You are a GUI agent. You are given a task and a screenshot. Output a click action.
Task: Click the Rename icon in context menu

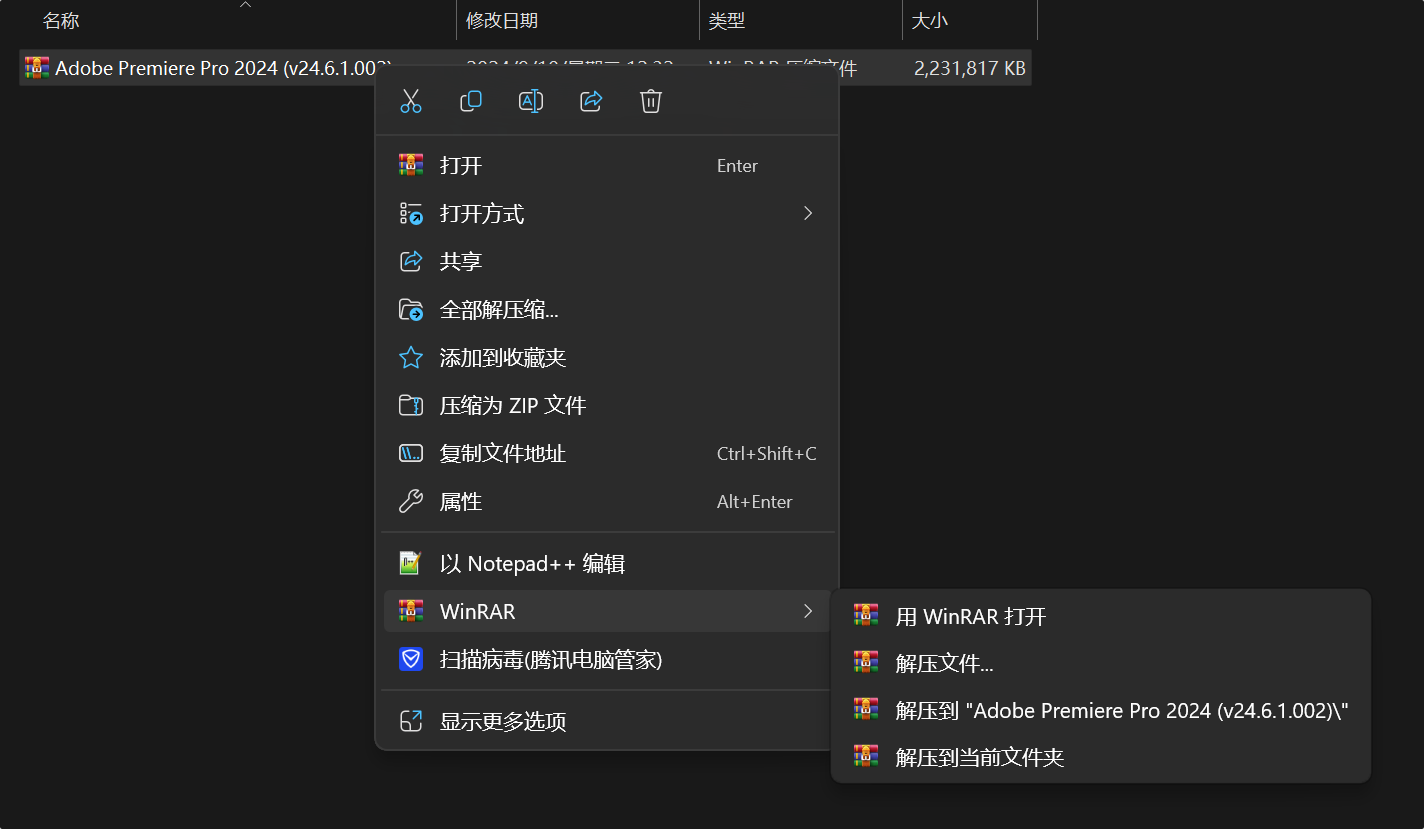point(531,101)
